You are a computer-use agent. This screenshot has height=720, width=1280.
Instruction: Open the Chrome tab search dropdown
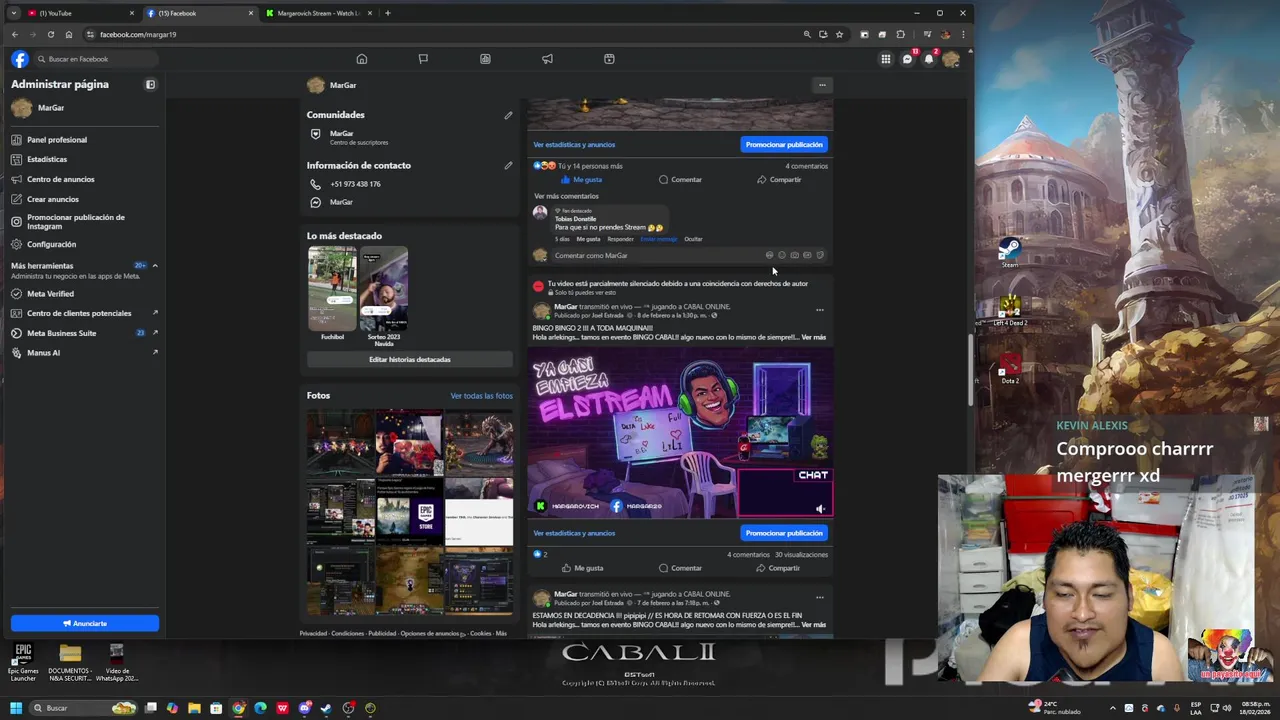(13, 13)
